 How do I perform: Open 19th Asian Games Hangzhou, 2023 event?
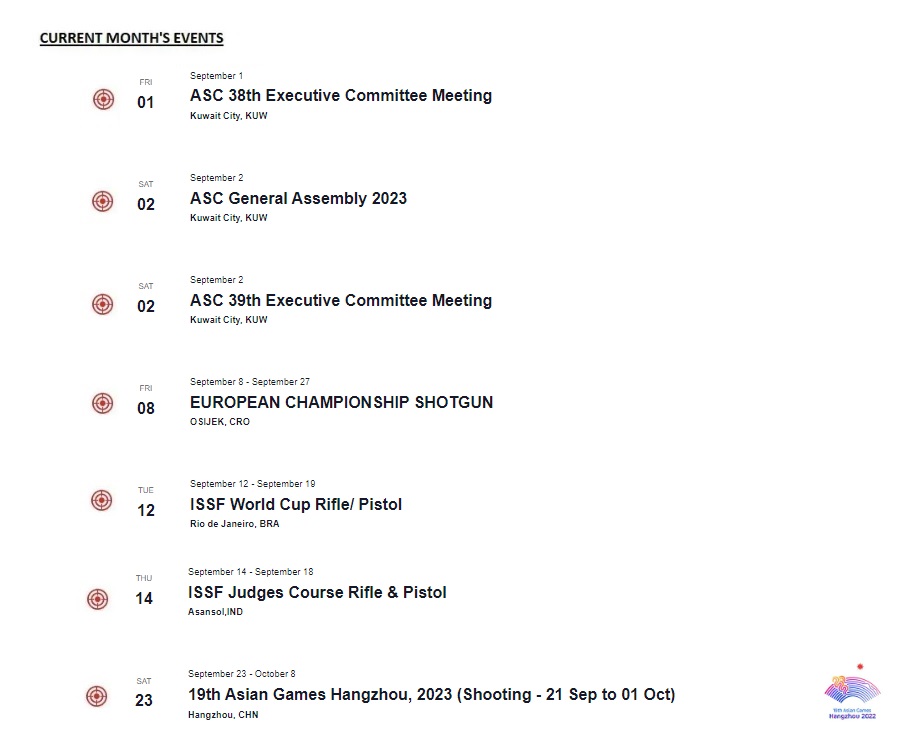431,694
